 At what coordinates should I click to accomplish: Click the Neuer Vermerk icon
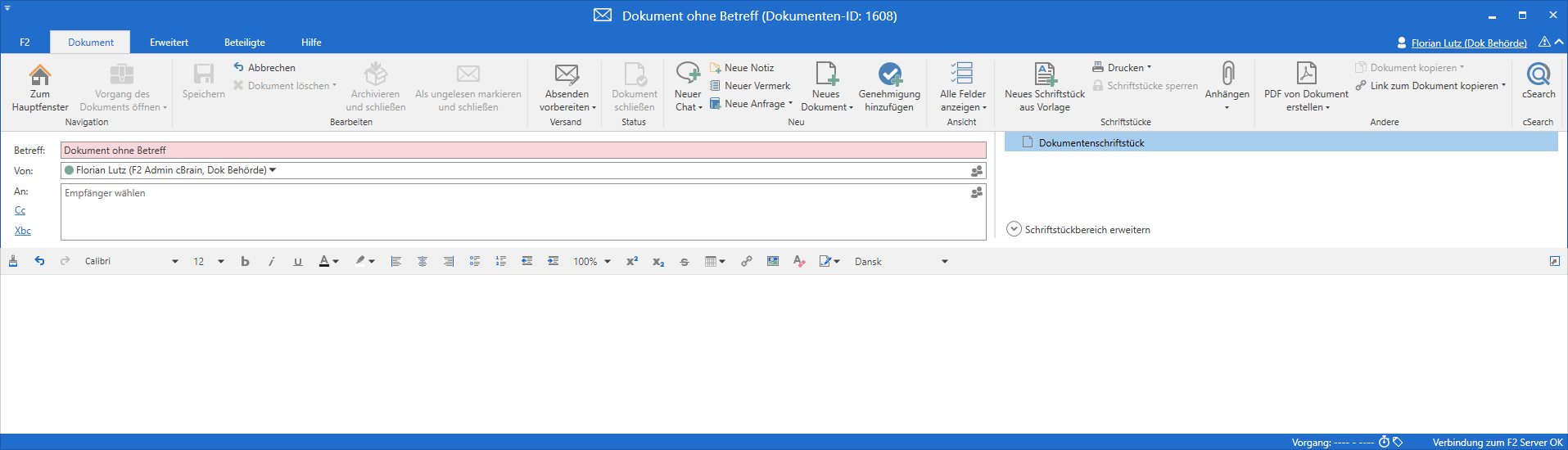(x=716, y=86)
